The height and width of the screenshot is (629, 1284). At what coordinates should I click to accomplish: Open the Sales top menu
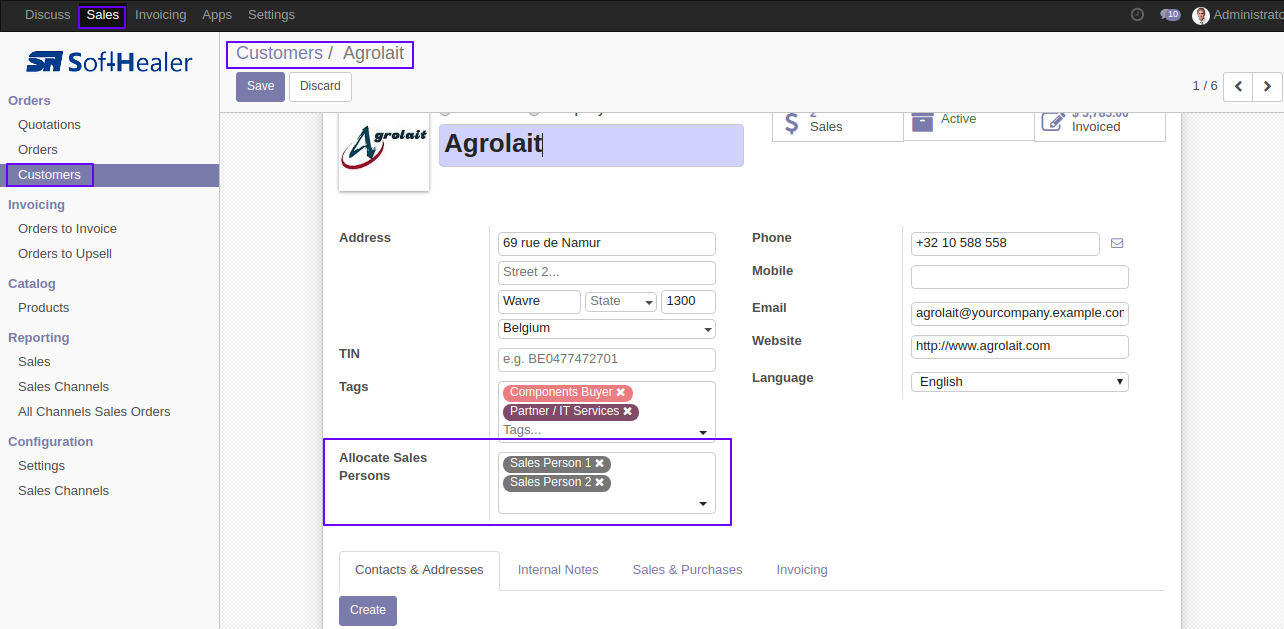point(103,15)
